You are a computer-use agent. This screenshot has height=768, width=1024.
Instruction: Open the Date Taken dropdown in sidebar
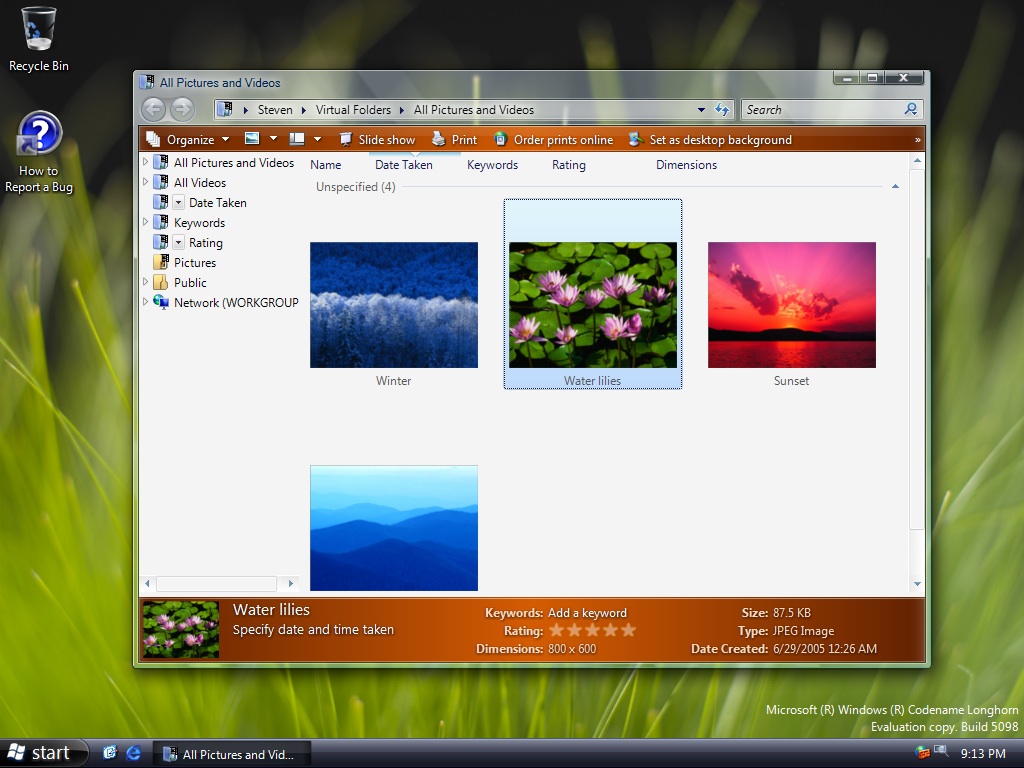[x=179, y=203]
